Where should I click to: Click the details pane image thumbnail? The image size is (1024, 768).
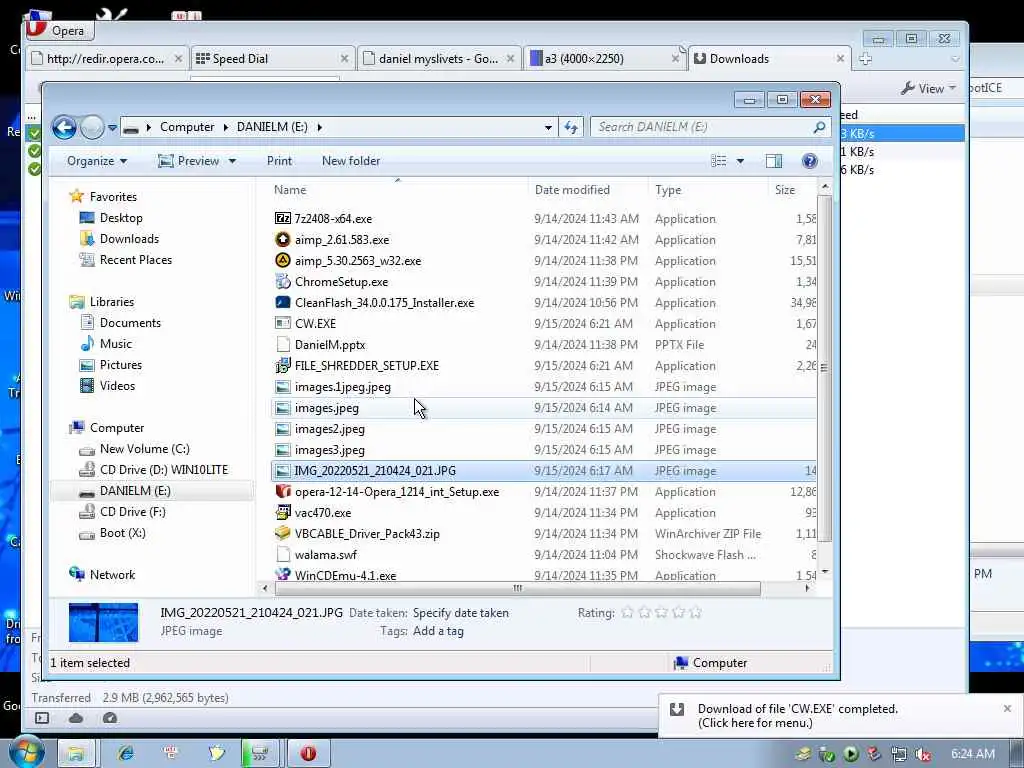[x=103, y=622]
